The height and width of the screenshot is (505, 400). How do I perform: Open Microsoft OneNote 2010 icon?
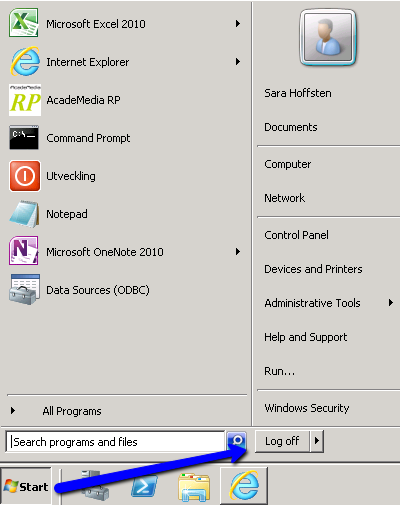(x=24, y=251)
